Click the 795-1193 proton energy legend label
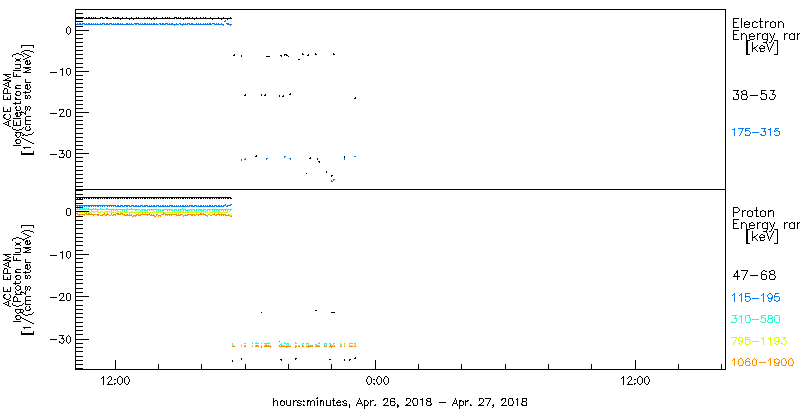Screen dimensions: 800x410 click(x=759, y=341)
